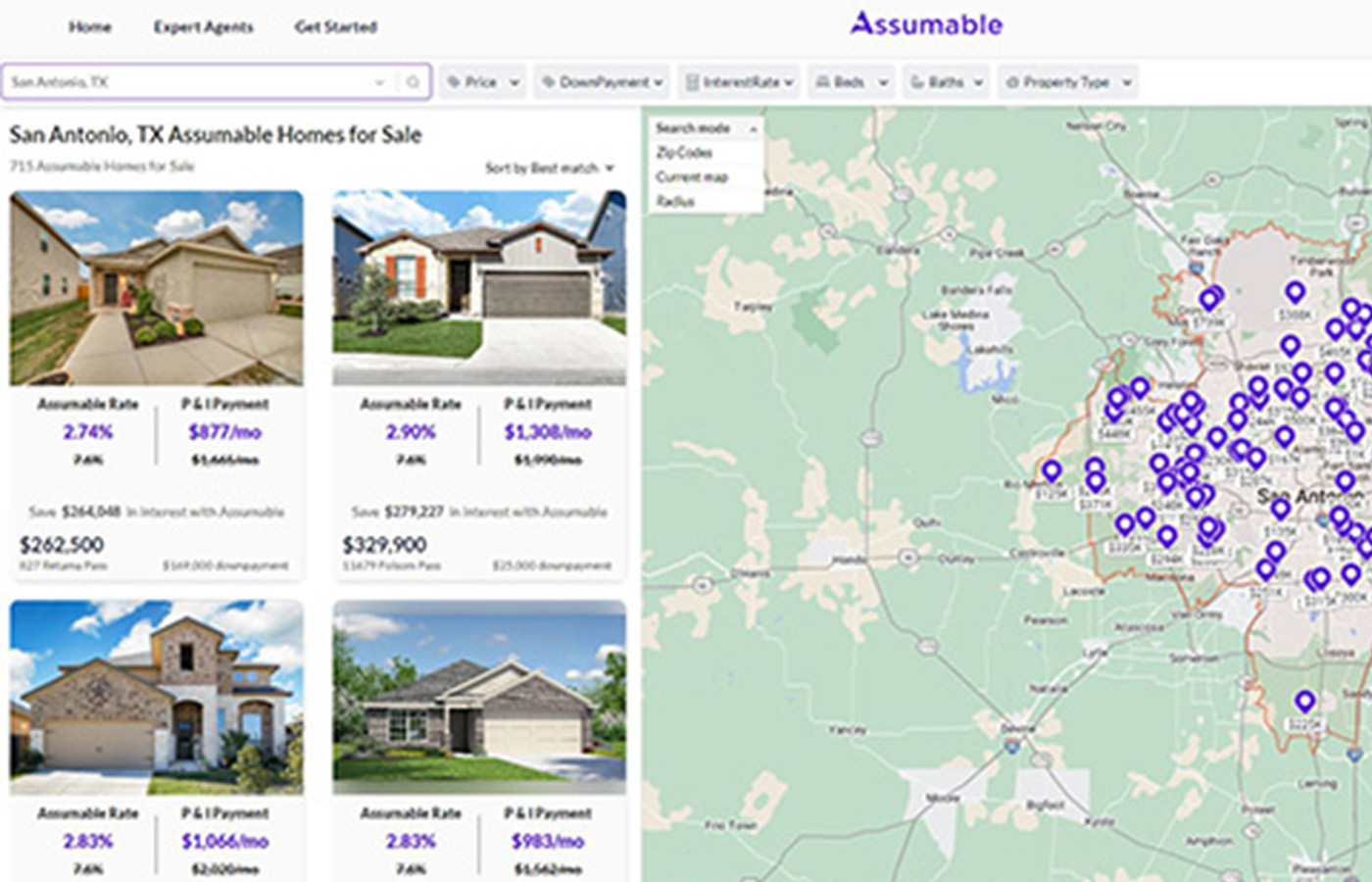Click the $262,500 listing price
The image size is (1372, 882).
62,545
